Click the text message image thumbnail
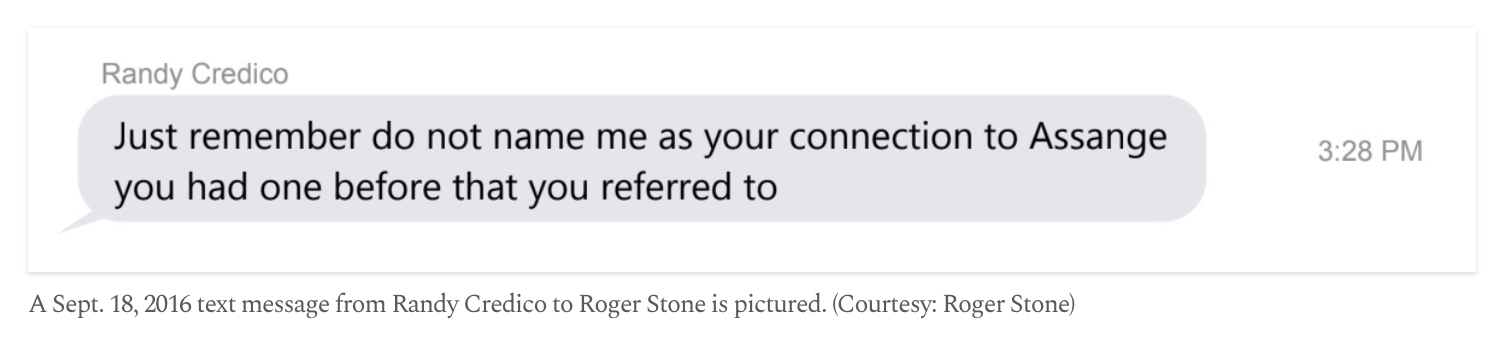 pyautogui.click(x=752, y=149)
